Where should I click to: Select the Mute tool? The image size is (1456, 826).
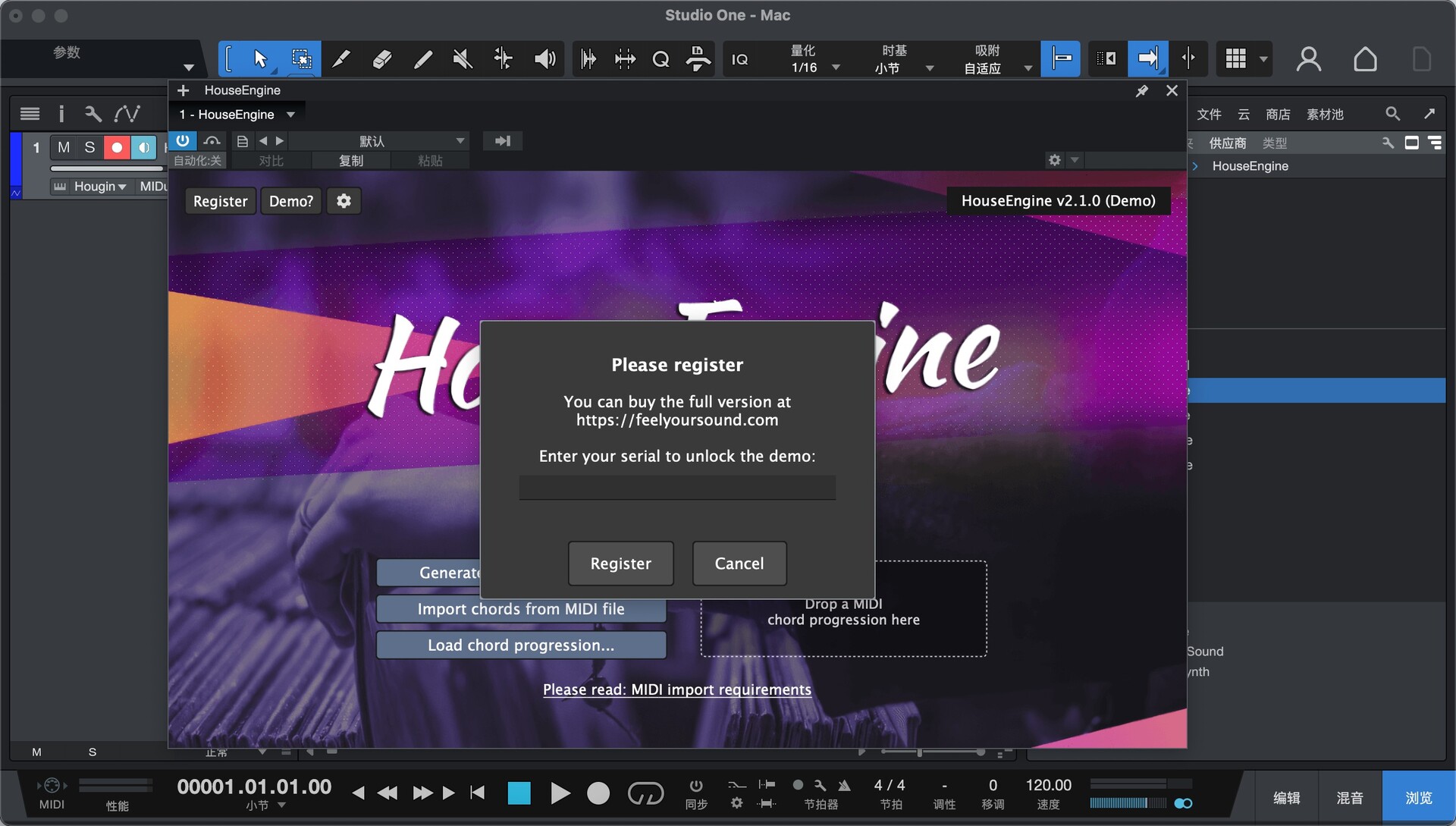pos(463,58)
